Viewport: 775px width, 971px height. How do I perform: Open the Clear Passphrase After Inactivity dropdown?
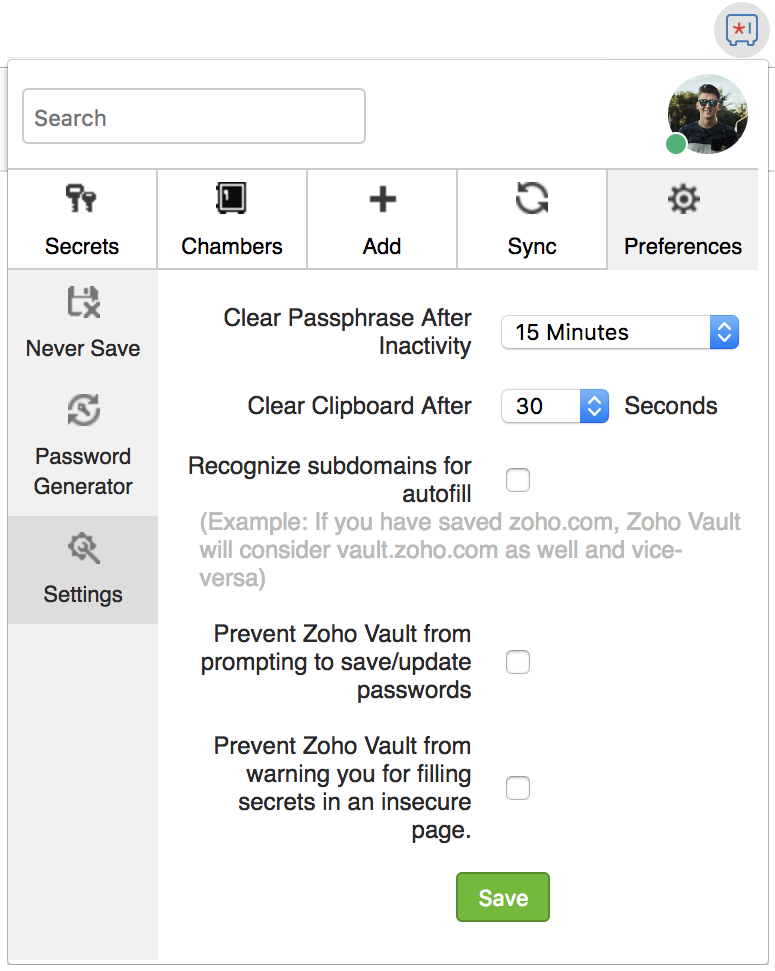(x=619, y=332)
